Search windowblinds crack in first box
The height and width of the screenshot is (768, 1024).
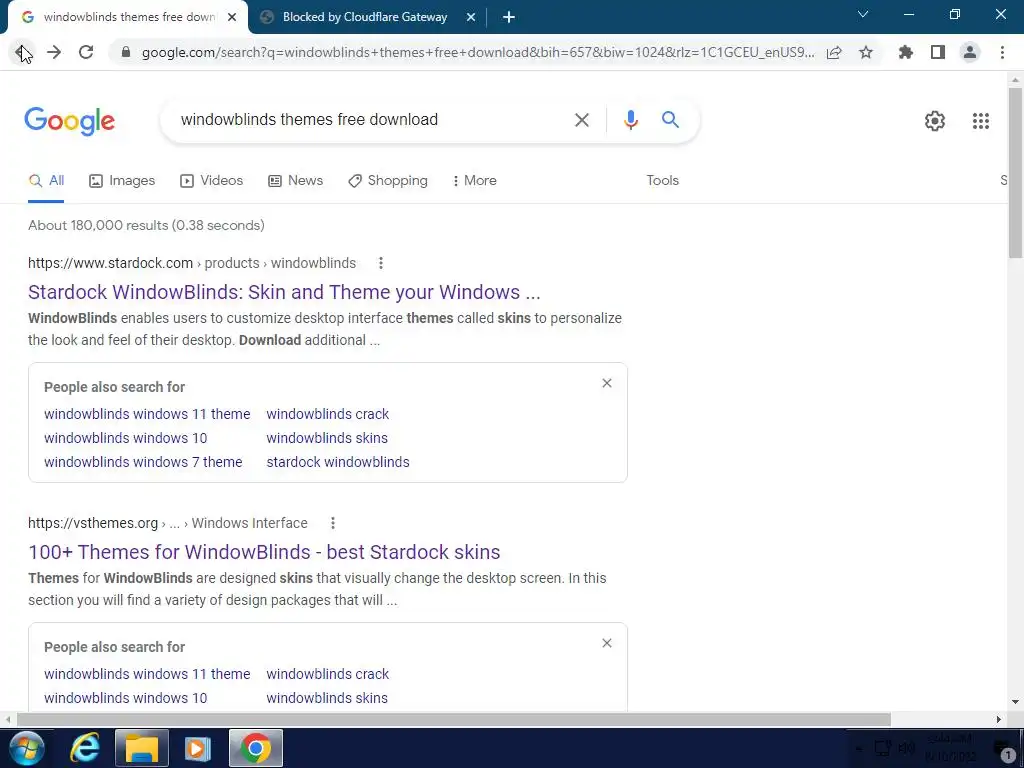coord(327,414)
